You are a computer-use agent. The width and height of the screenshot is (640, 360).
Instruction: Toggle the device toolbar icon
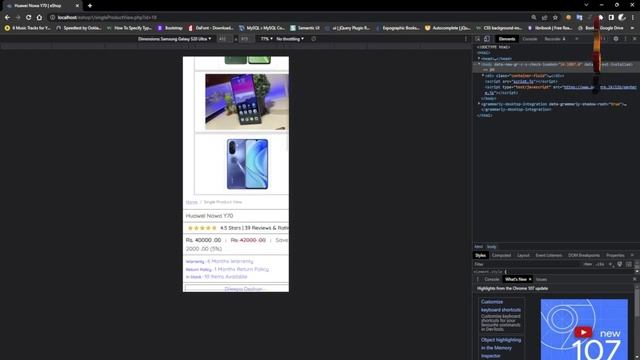coord(487,39)
